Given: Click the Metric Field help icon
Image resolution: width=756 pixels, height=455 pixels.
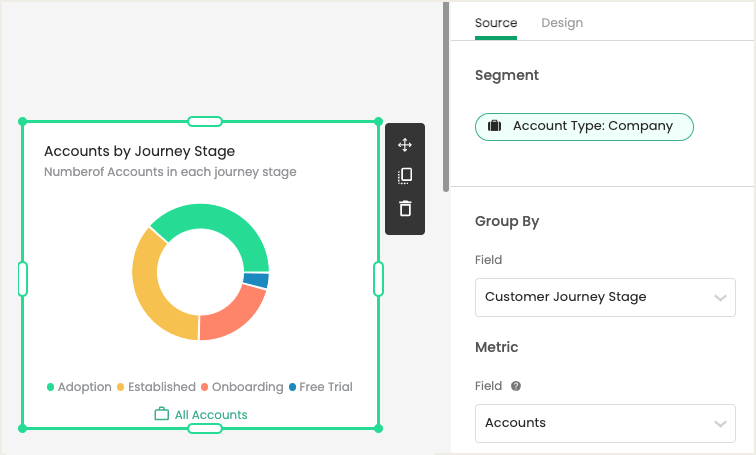Looking at the screenshot, I should (515, 386).
